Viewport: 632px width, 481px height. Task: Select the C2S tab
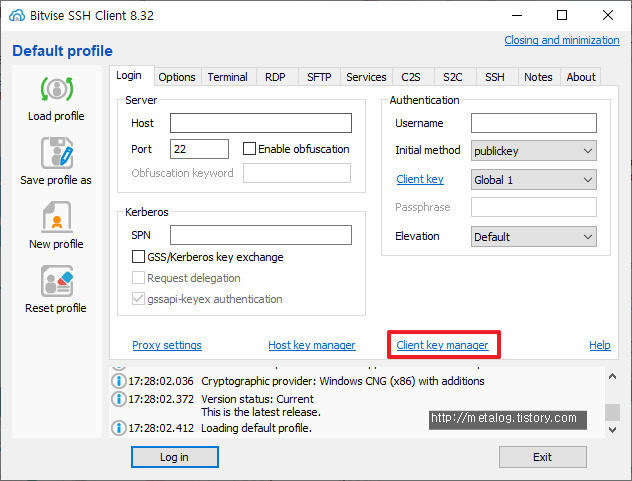tap(411, 77)
